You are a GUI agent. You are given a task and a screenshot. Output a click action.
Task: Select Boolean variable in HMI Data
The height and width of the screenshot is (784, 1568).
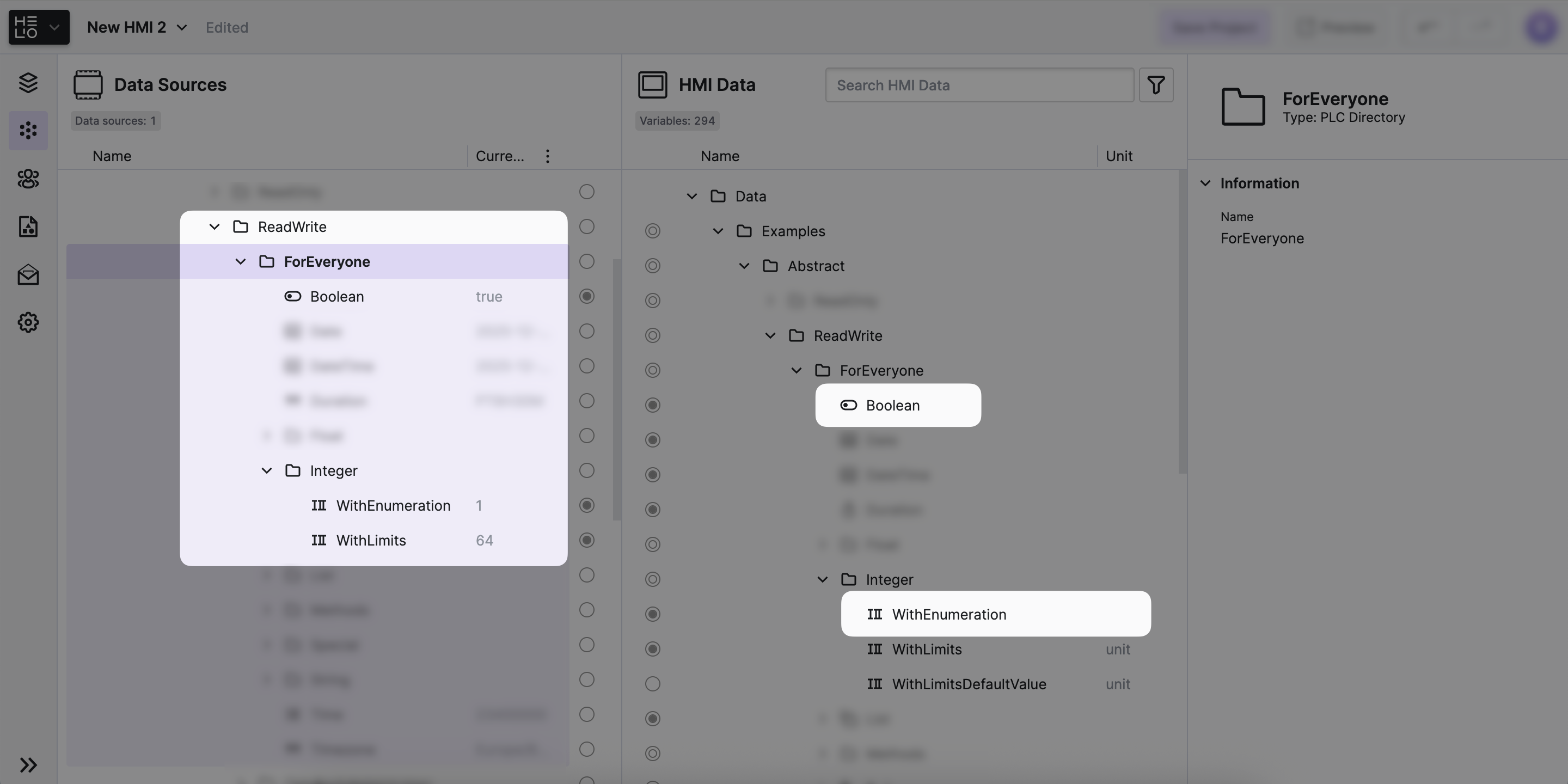click(x=892, y=406)
